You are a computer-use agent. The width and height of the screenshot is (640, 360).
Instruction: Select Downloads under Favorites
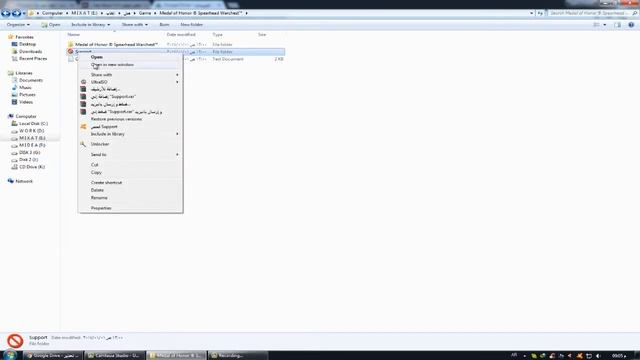30,51
